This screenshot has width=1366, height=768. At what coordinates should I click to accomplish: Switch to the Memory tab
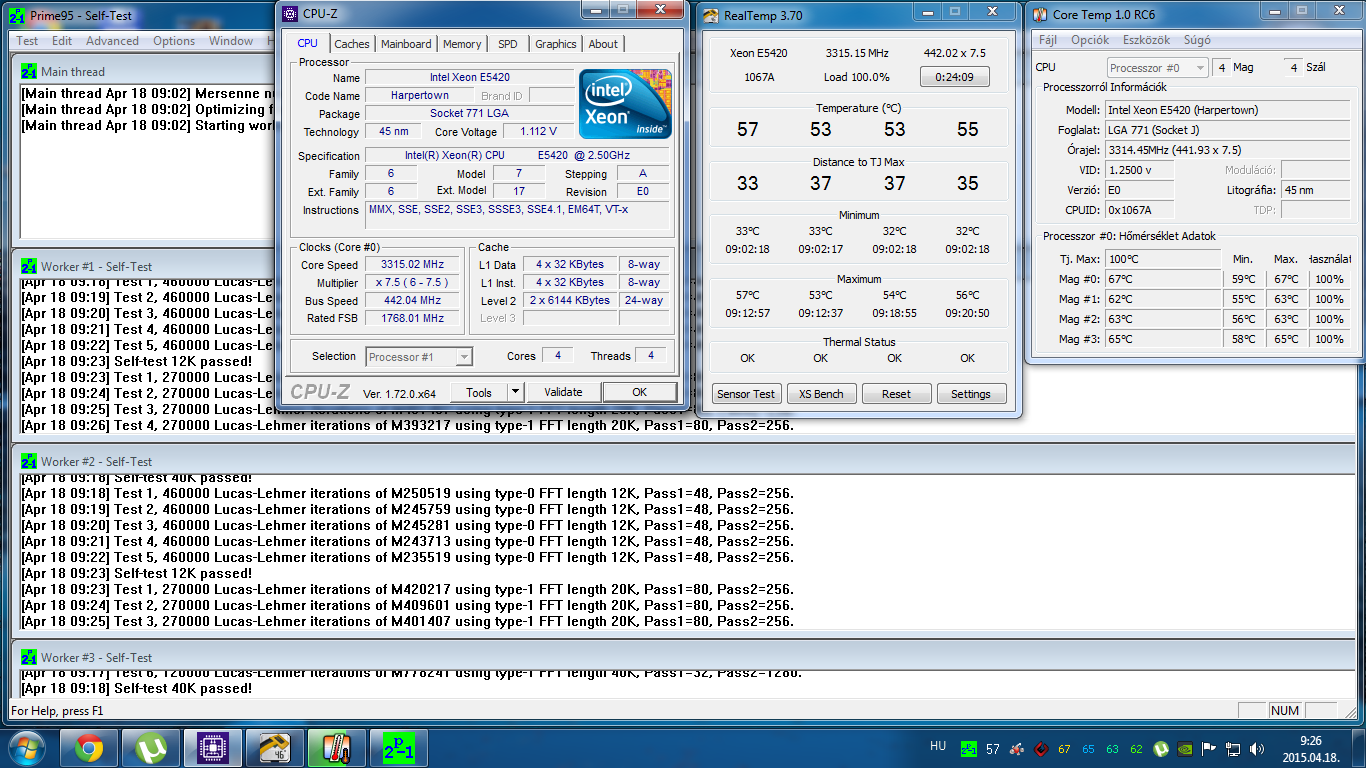click(462, 44)
